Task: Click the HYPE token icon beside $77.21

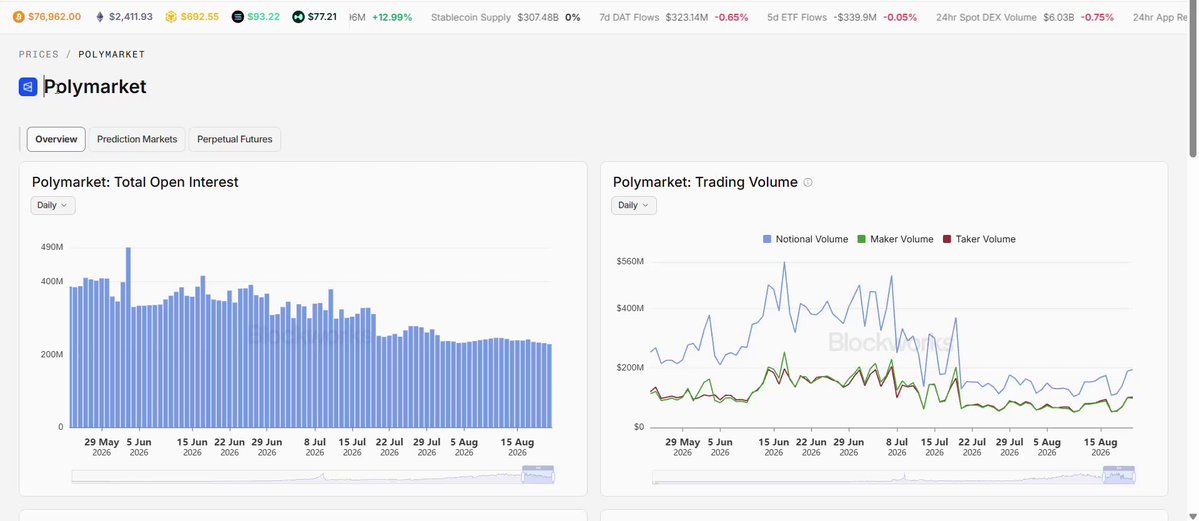Action: pos(298,17)
